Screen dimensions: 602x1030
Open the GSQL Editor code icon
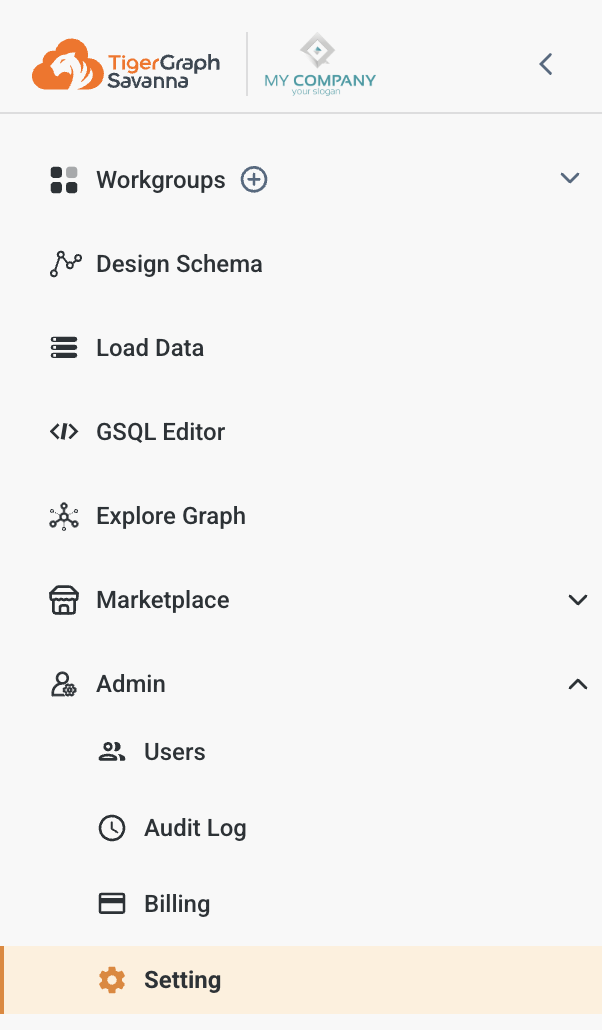[64, 431]
